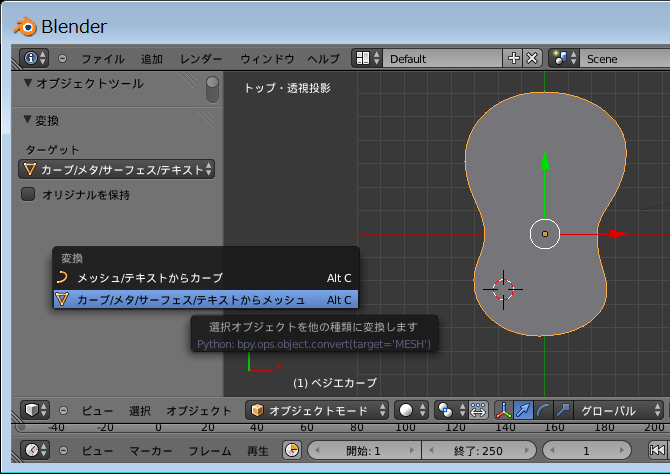Click the current frame field
The height and width of the screenshot is (474, 670).
tap(587, 450)
